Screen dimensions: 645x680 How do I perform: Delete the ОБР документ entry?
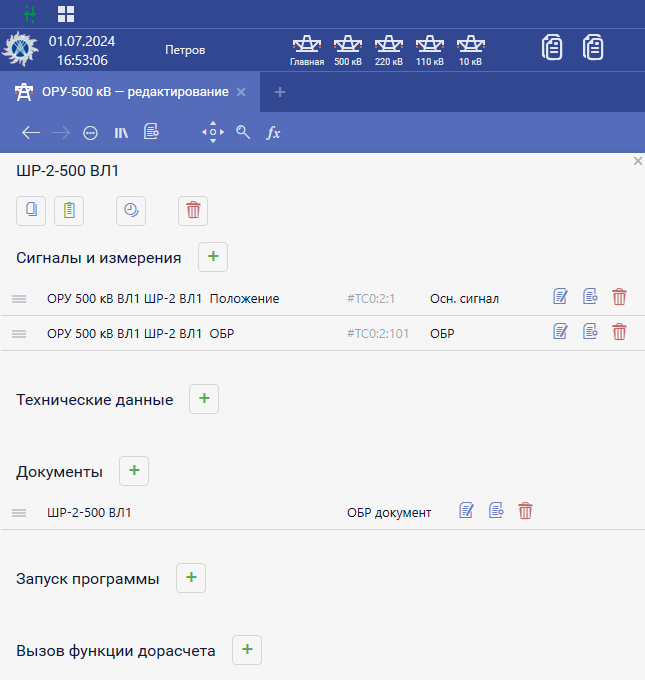525,512
